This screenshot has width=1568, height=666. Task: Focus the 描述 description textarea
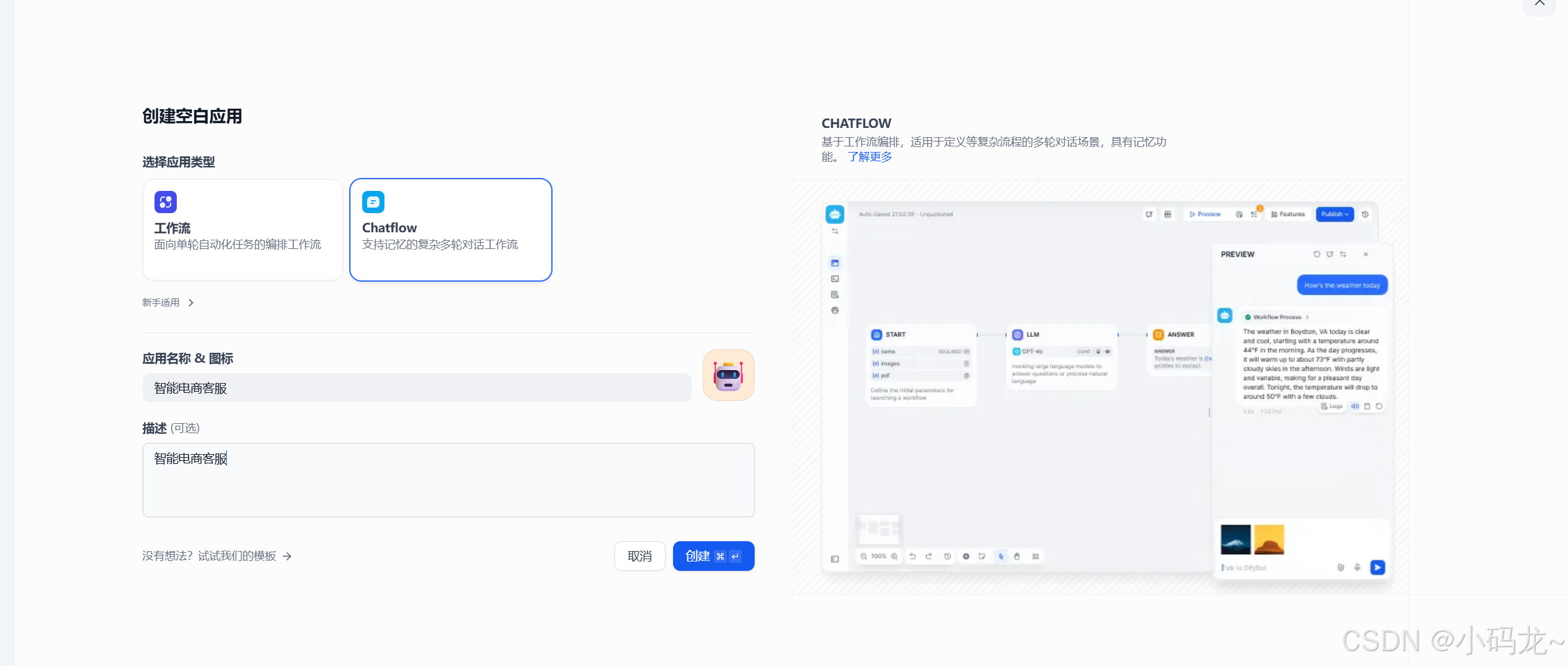448,480
